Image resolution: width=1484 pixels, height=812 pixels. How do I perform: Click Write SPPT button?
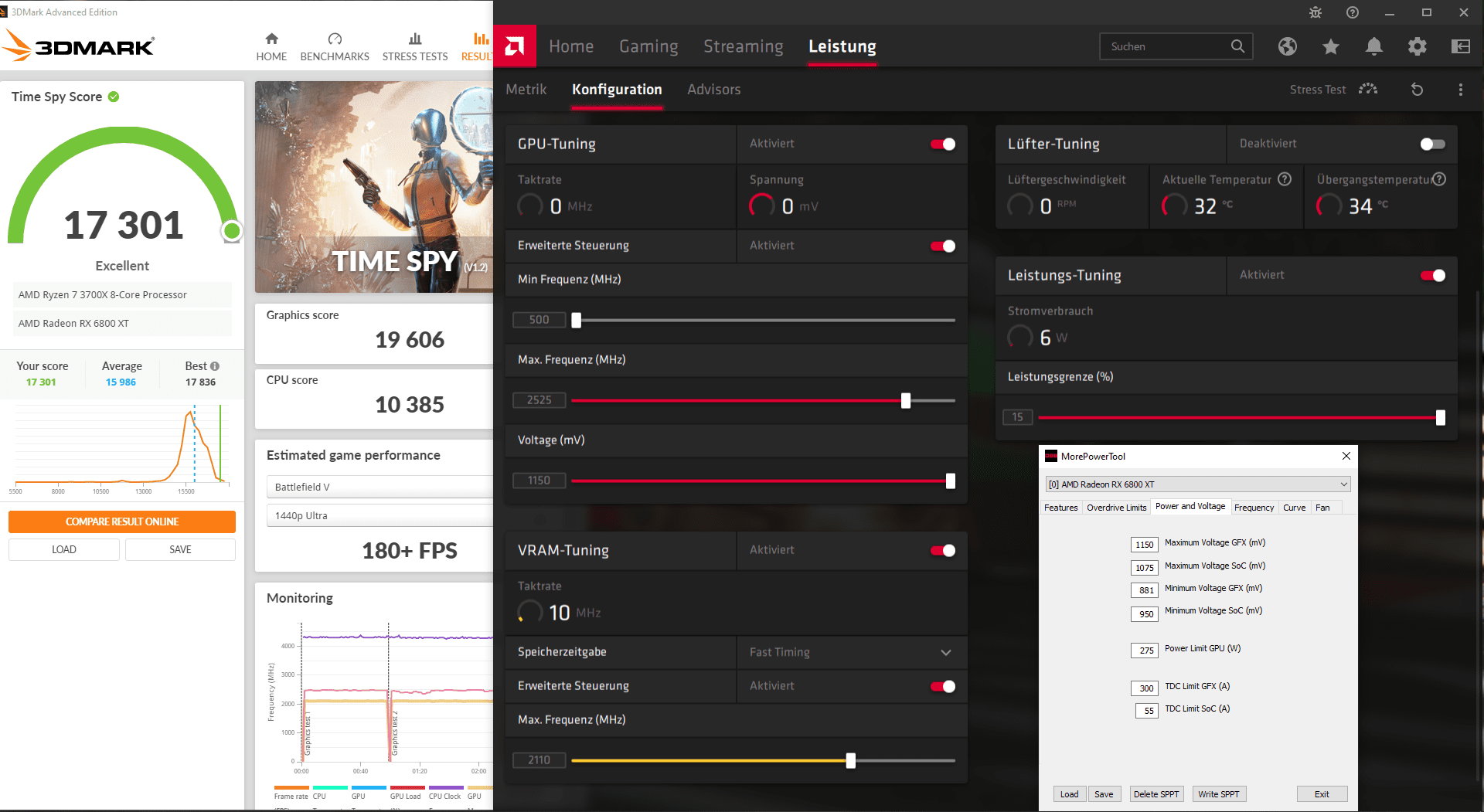point(1219,794)
